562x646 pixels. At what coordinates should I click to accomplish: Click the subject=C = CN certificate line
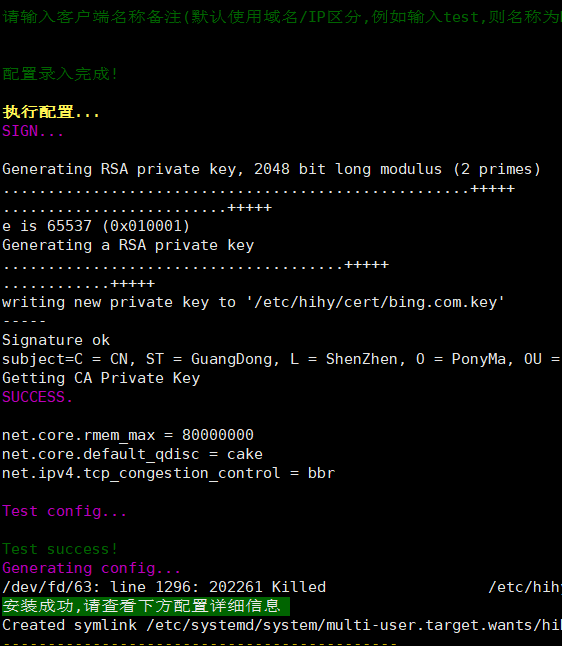(282, 359)
